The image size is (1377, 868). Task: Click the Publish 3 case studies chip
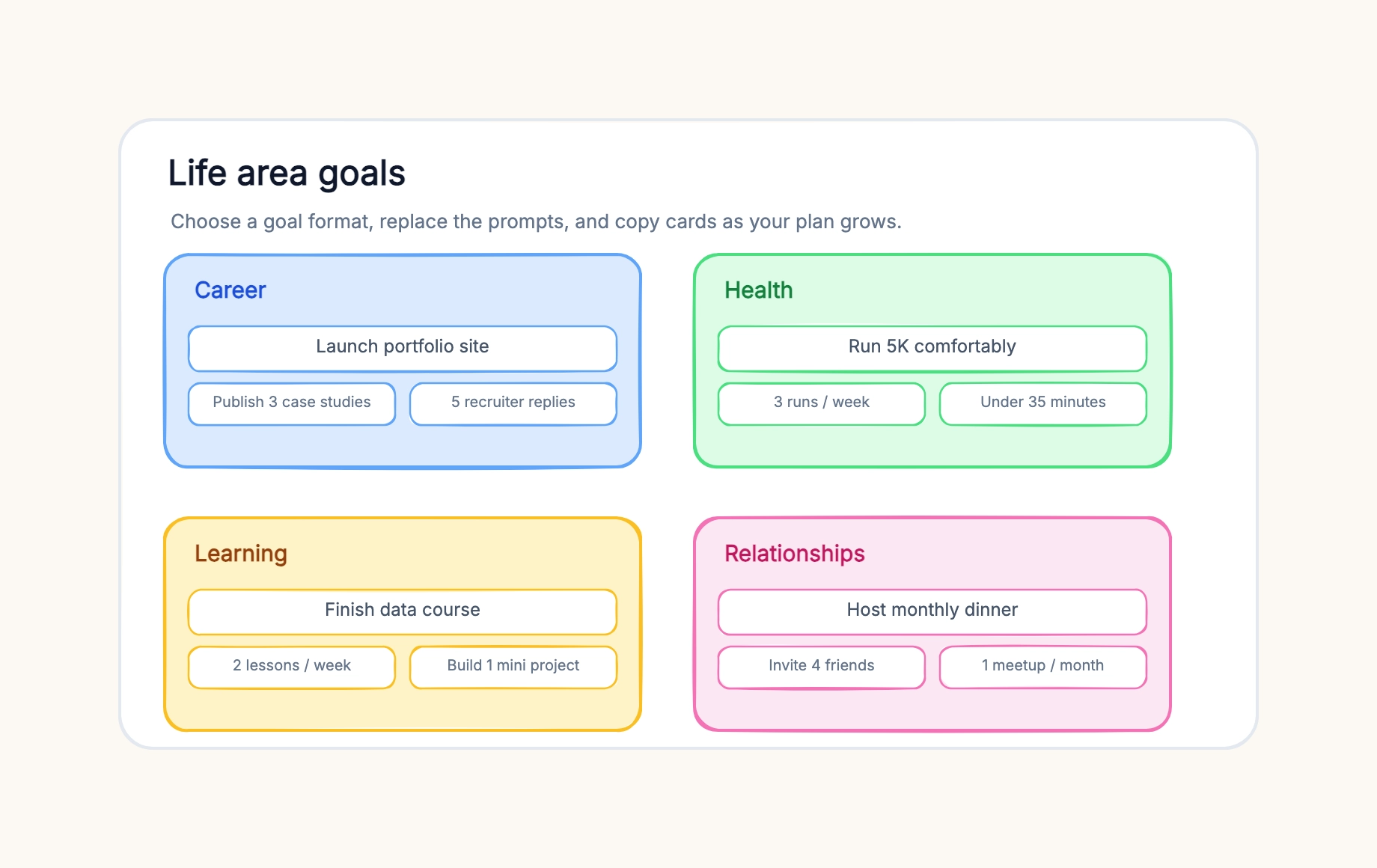[x=292, y=403]
